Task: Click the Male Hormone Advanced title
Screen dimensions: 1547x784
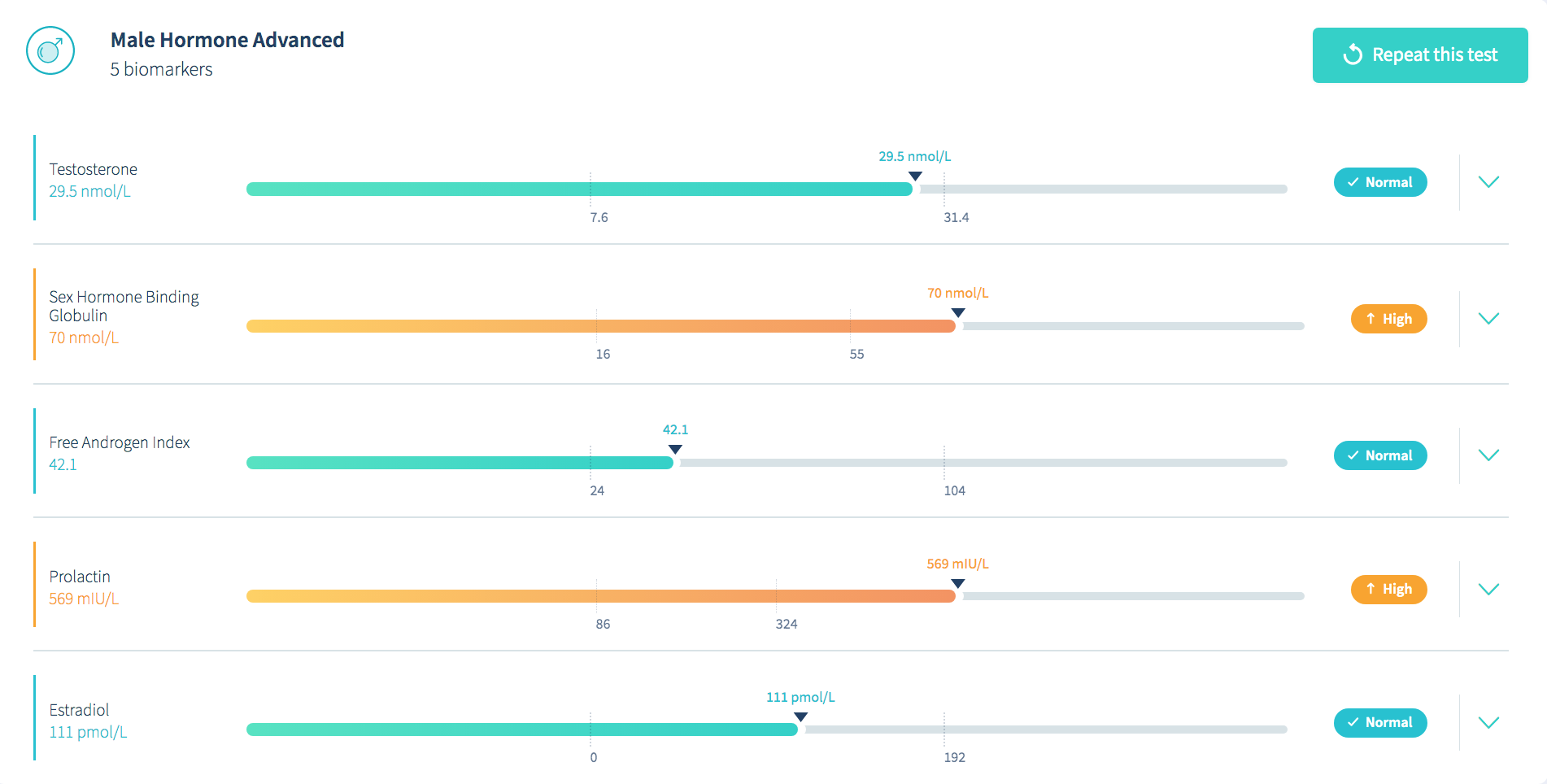Action: click(227, 40)
